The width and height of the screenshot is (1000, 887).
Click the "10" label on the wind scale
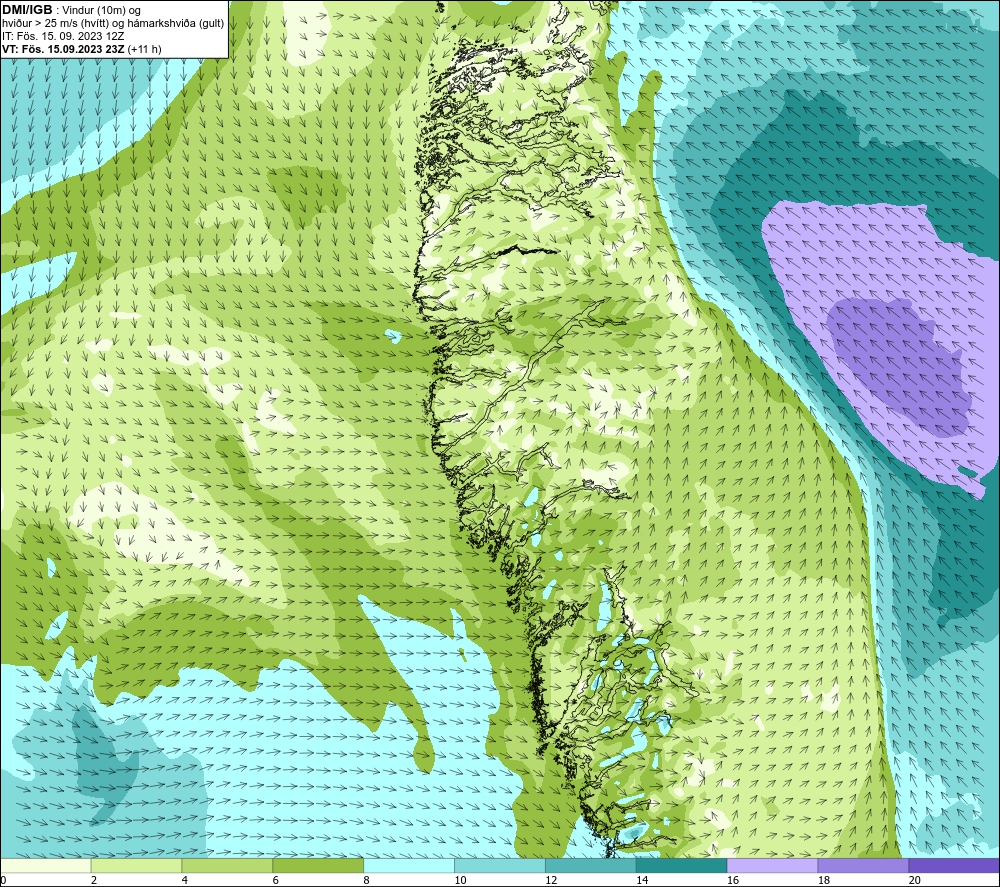pos(460,881)
